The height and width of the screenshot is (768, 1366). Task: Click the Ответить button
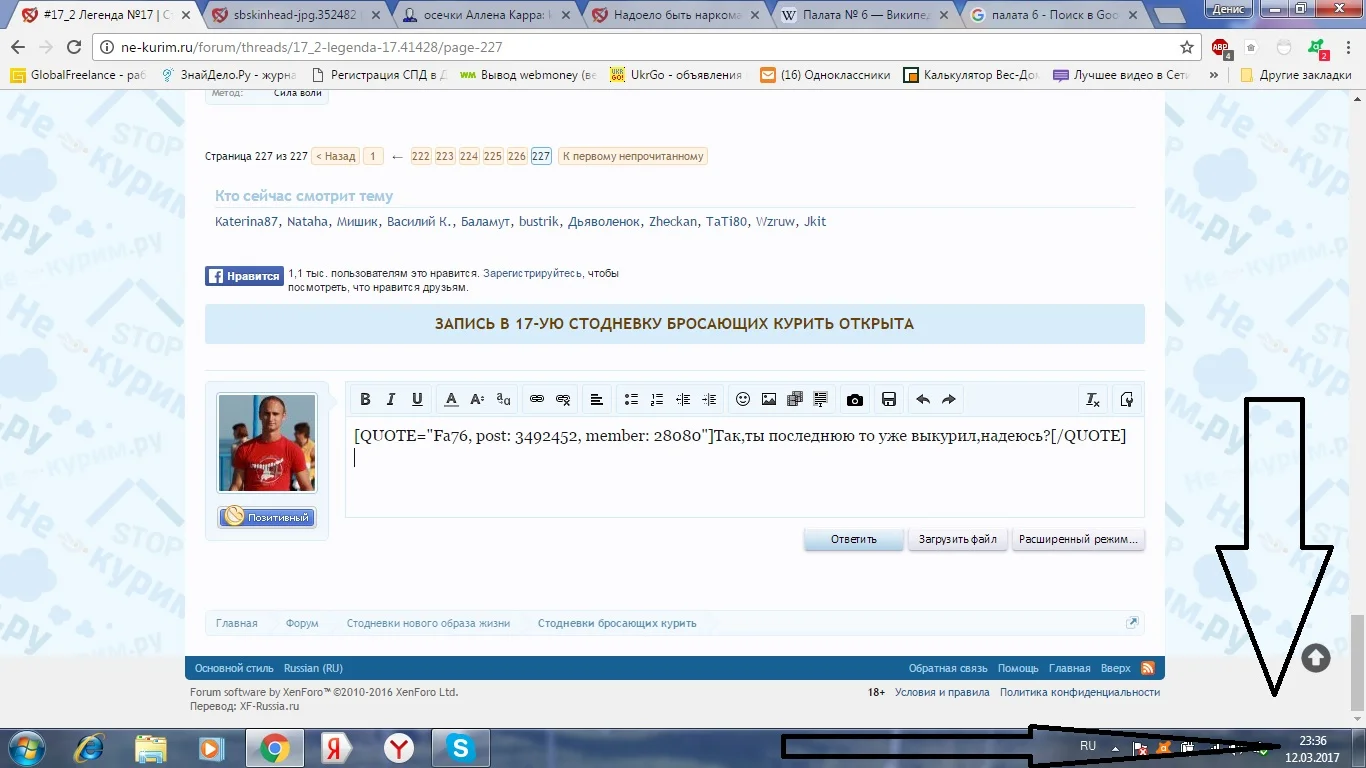point(853,539)
